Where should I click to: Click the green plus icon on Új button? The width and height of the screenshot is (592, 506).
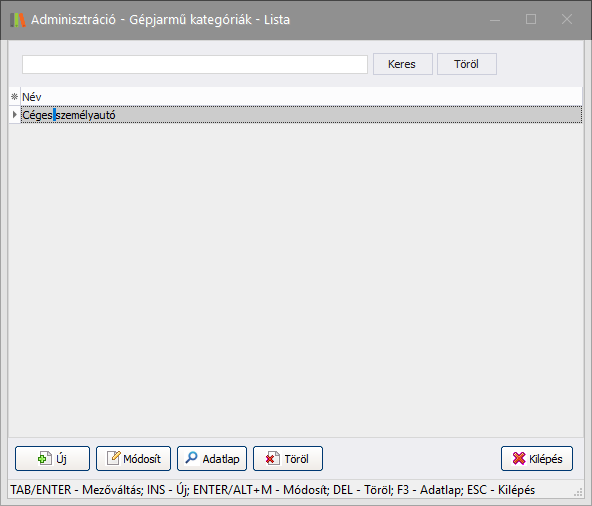tap(45, 458)
